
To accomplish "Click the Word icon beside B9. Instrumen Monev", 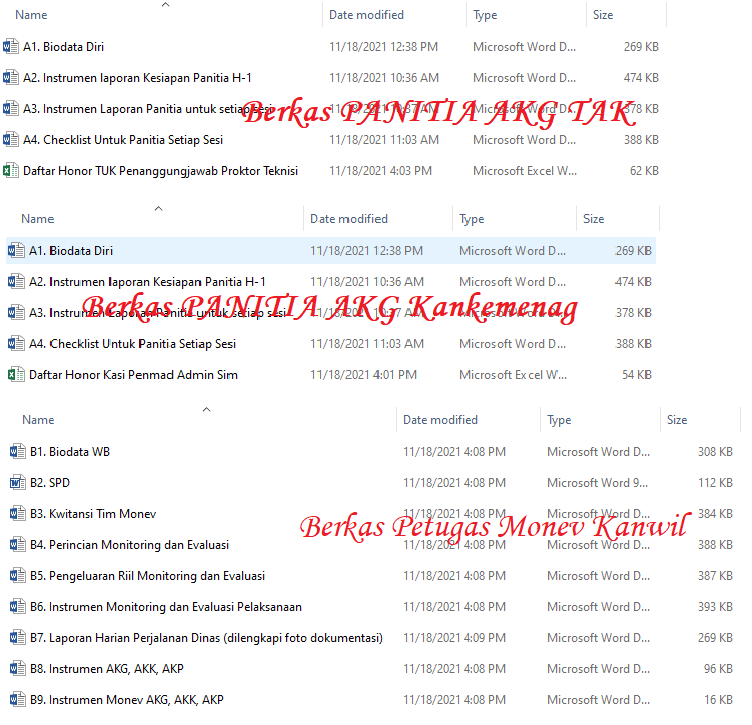I will click(x=18, y=700).
